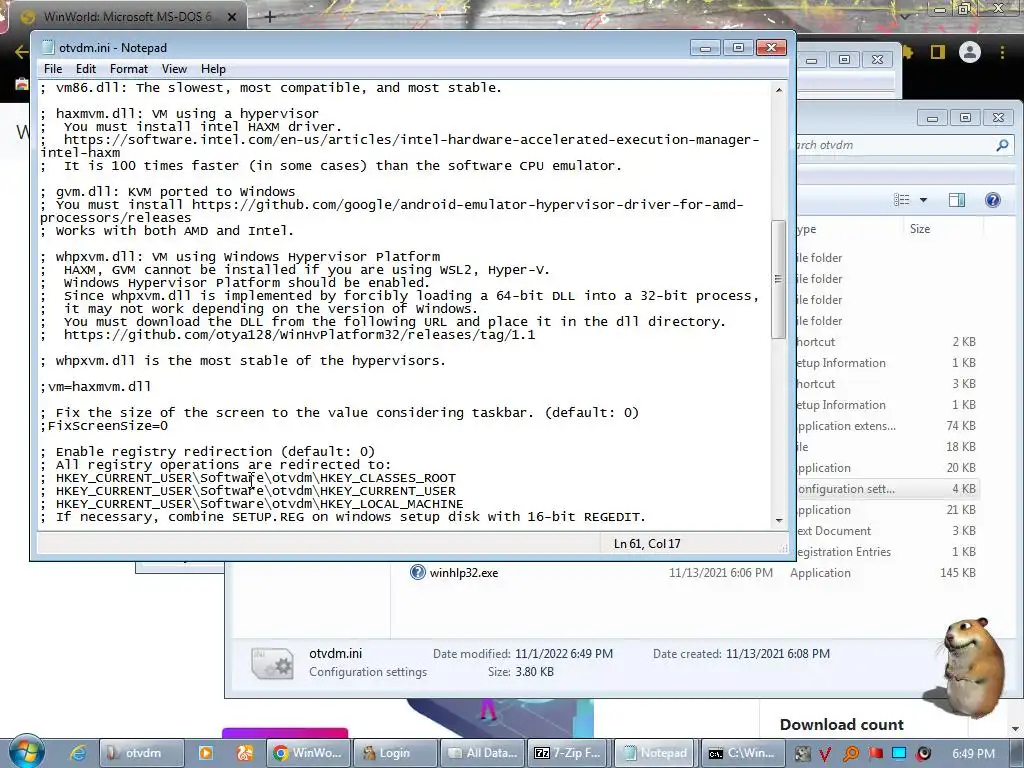Click the Notepad scrollbar down arrow
Screen dimensions: 1024x768
(778, 520)
